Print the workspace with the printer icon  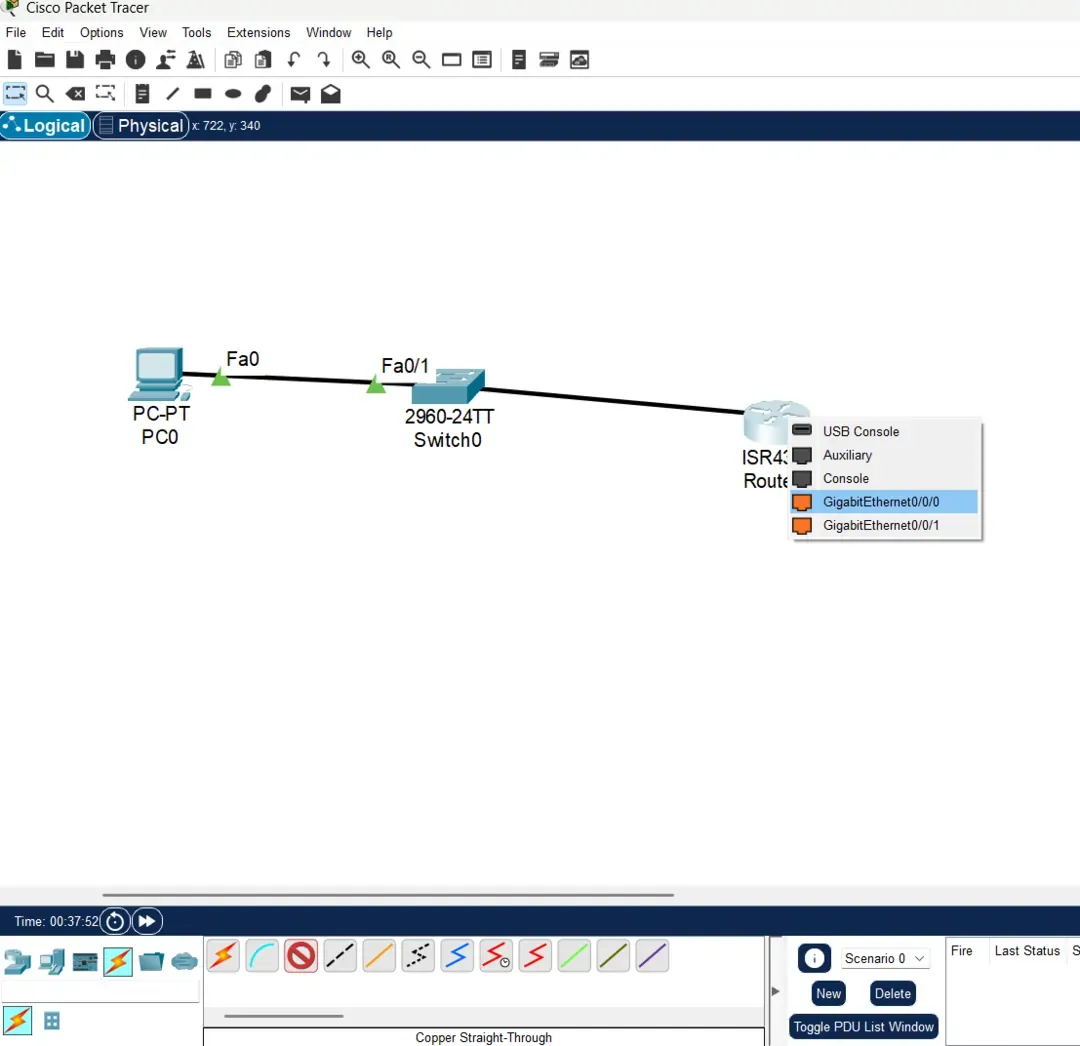click(x=105, y=60)
